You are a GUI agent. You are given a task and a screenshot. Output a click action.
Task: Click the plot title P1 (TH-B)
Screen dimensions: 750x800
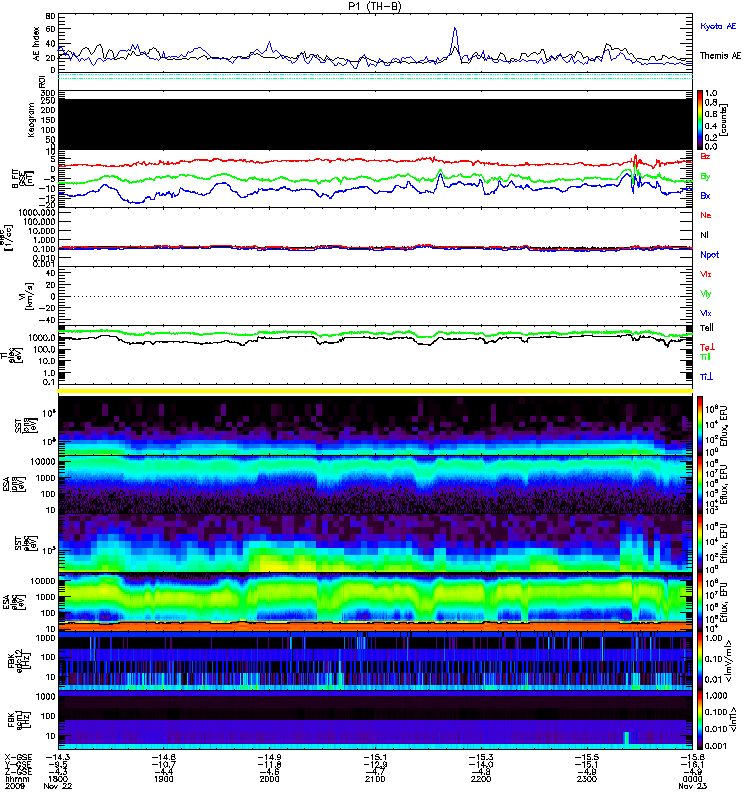tap(374, 6)
